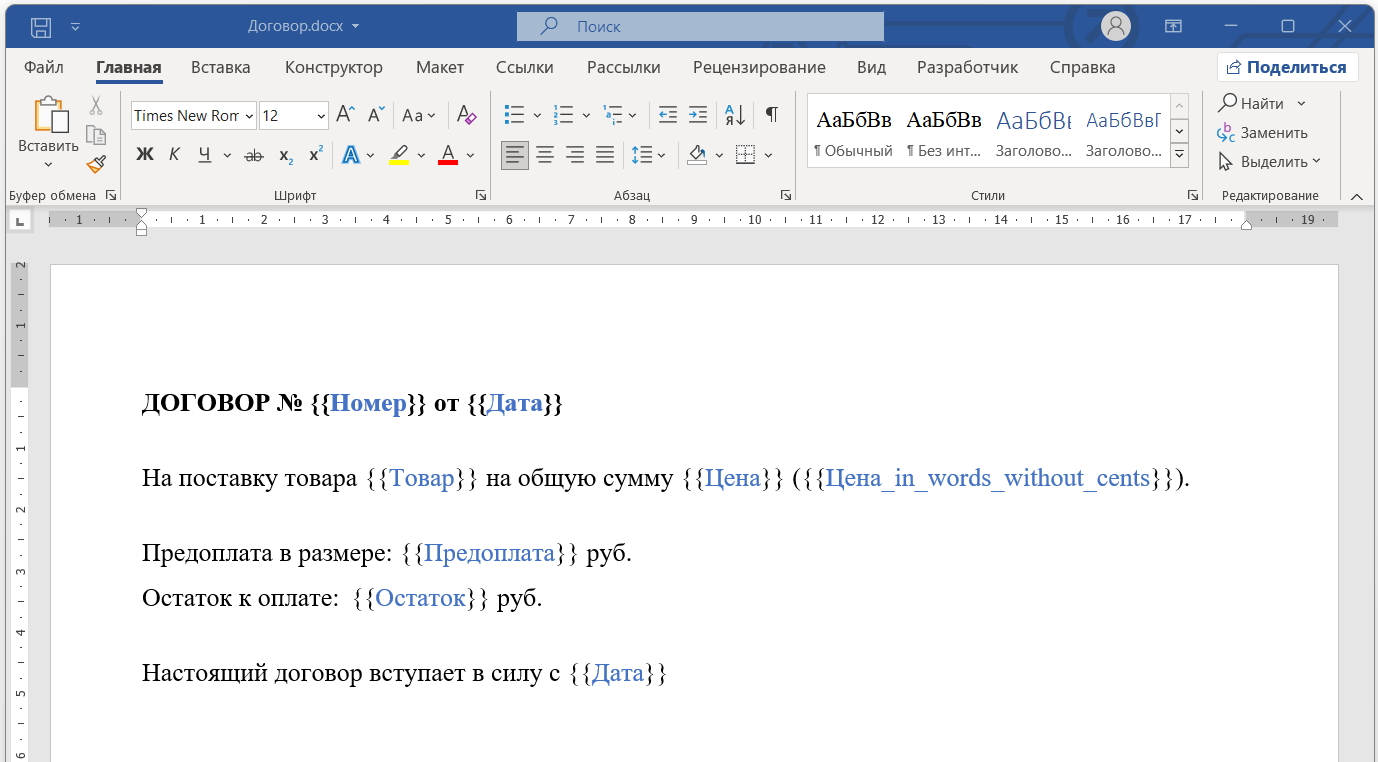Toggle Bold formatting (Ж)
The image size is (1378, 762).
(x=145, y=155)
